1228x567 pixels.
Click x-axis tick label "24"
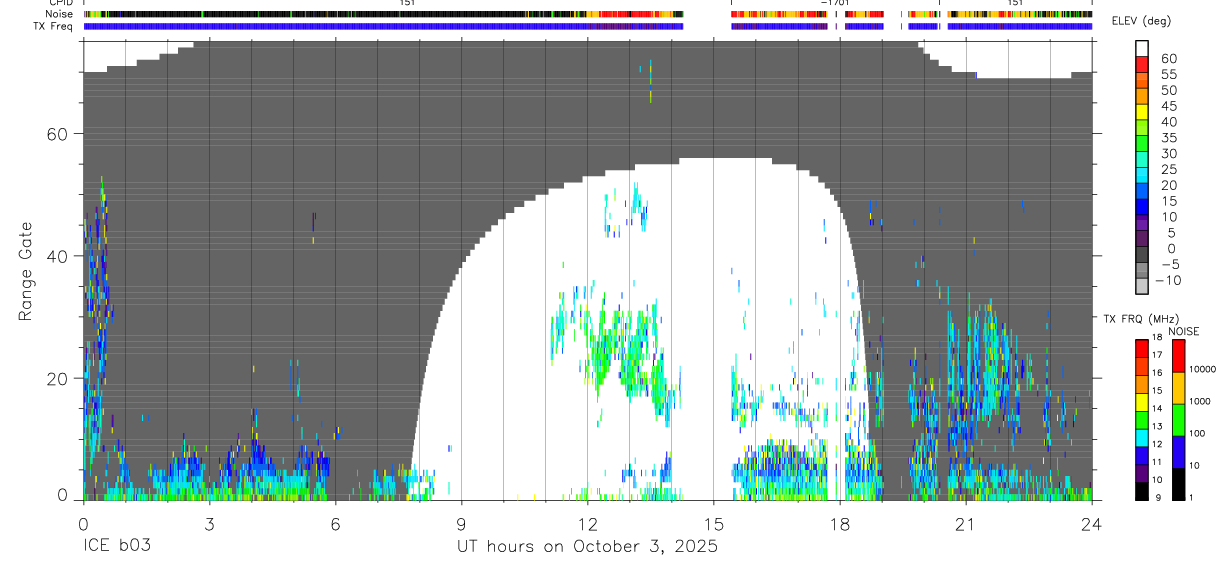tap(1091, 523)
